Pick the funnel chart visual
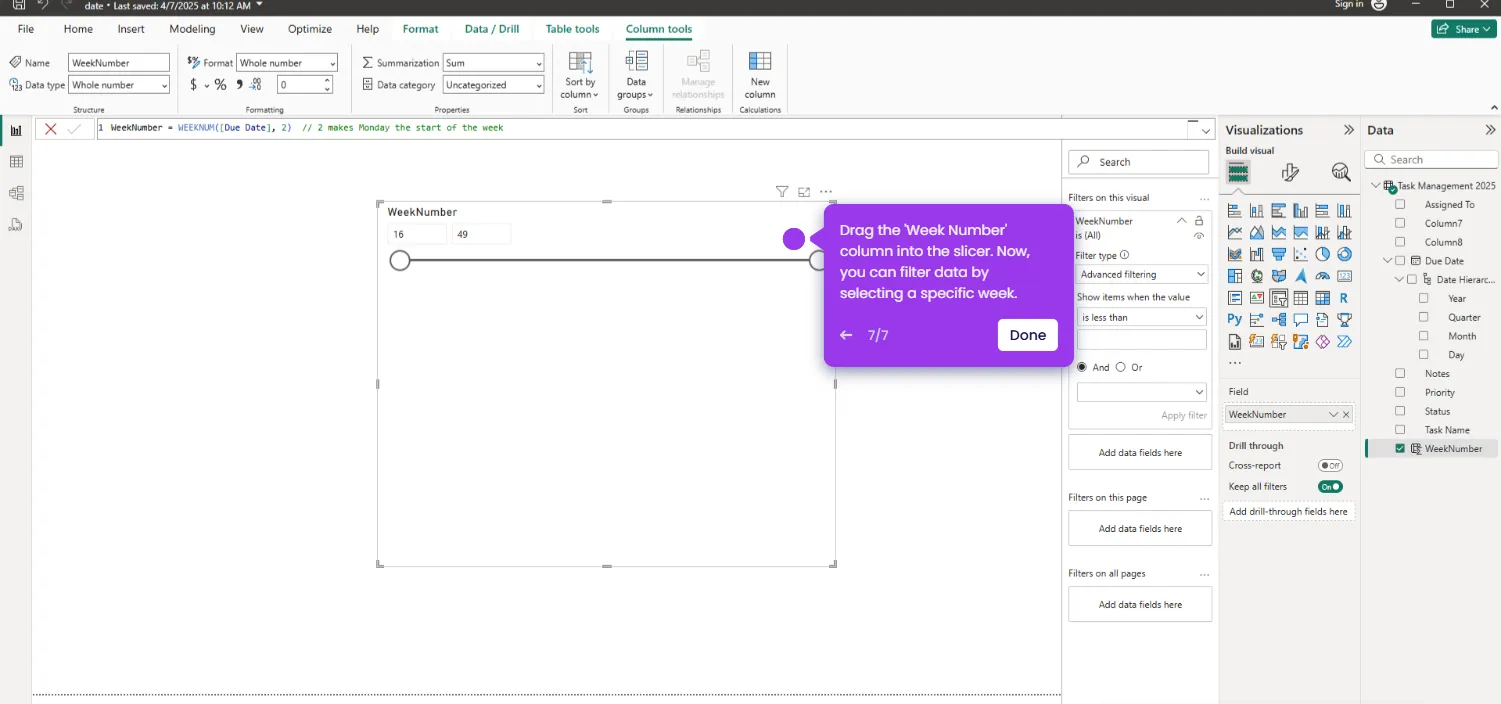 point(1279,254)
